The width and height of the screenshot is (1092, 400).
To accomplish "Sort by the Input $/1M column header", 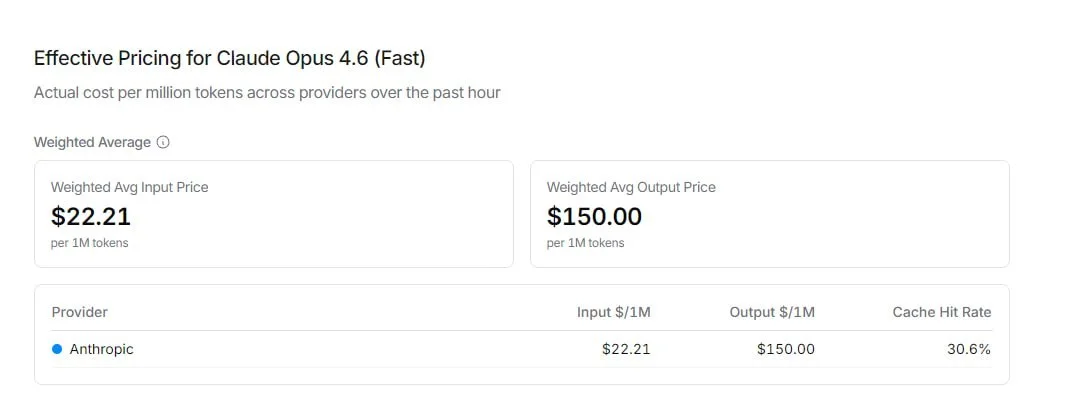I will point(613,312).
